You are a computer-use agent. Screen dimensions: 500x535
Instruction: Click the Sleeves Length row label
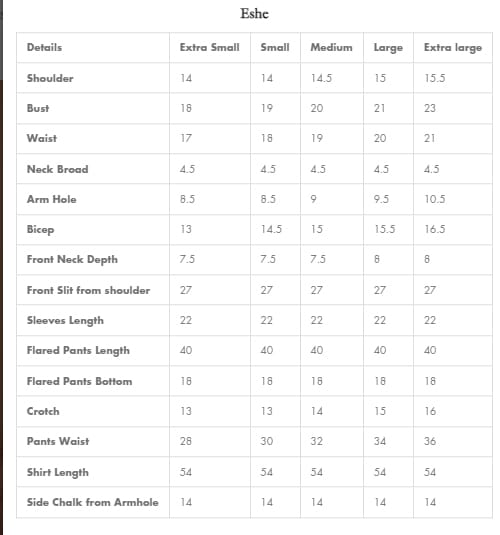(65, 321)
